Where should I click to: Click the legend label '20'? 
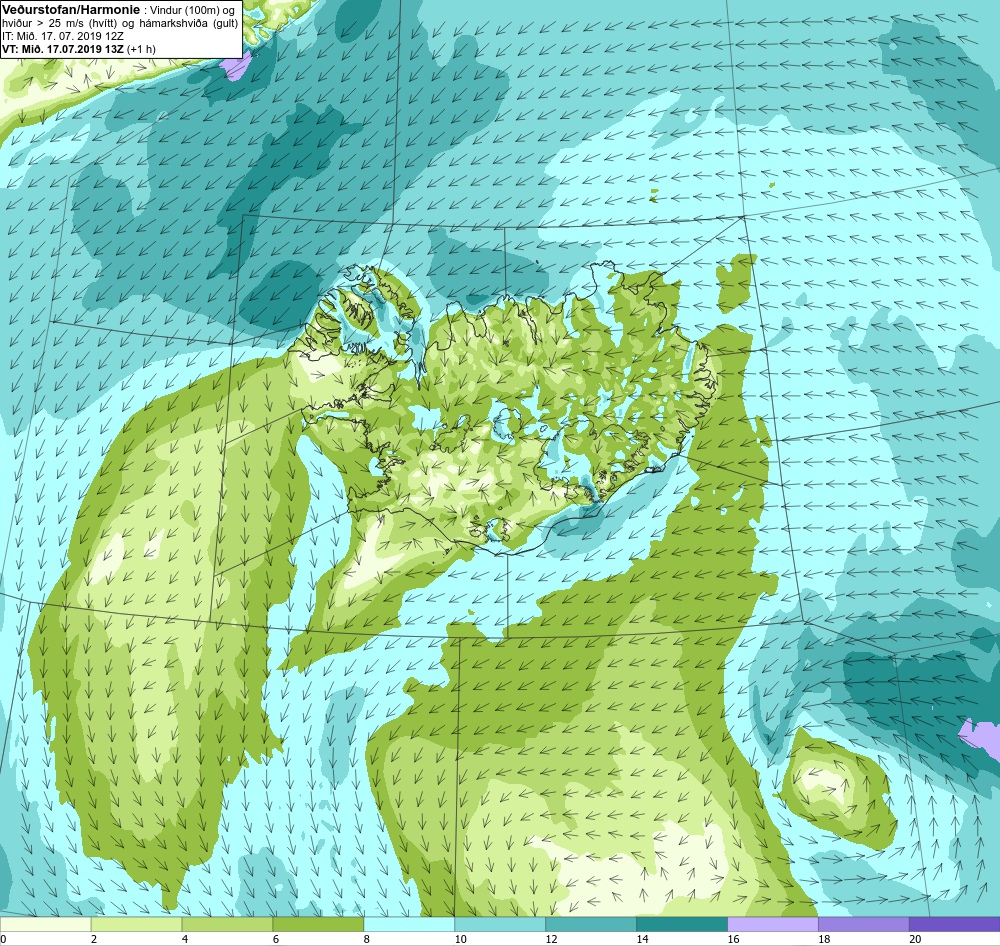[x=915, y=938]
